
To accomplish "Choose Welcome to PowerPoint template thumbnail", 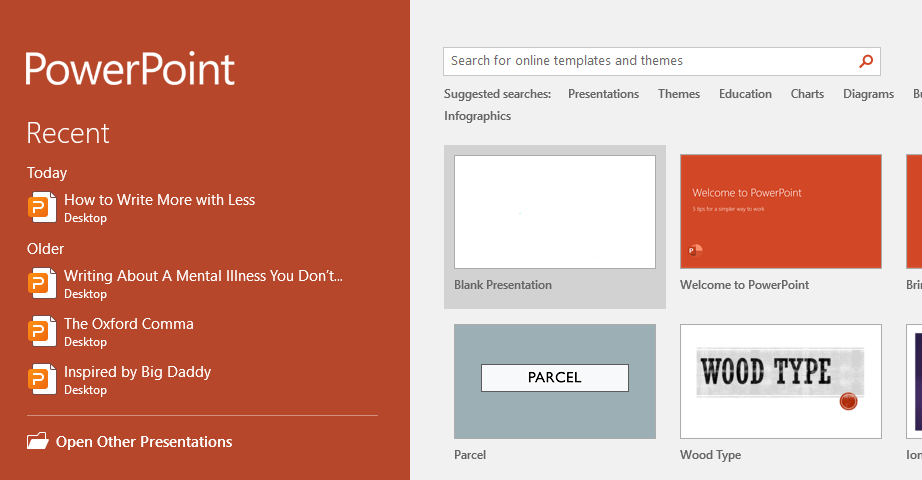I will coord(781,212).
